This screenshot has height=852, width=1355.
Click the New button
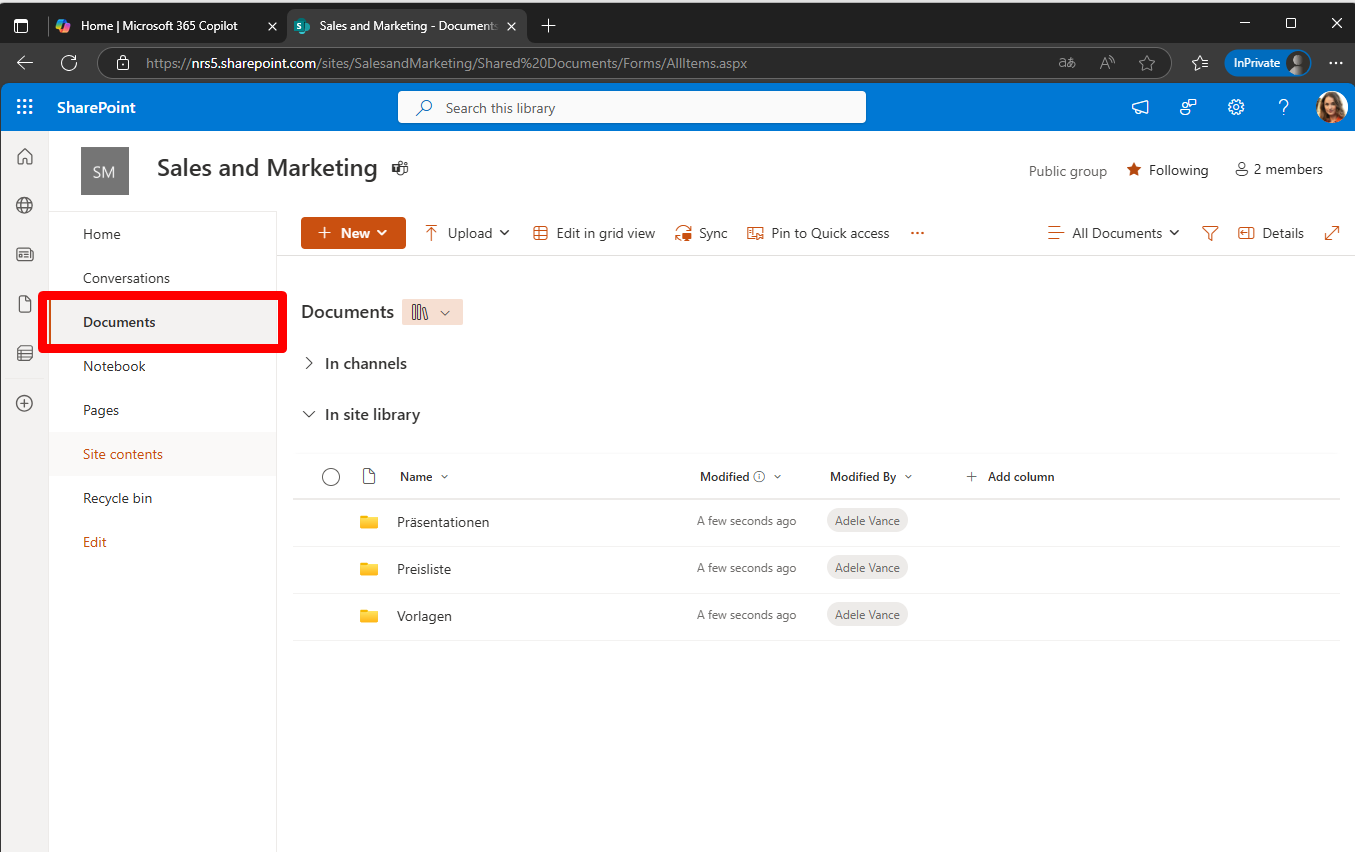point(353,233)
